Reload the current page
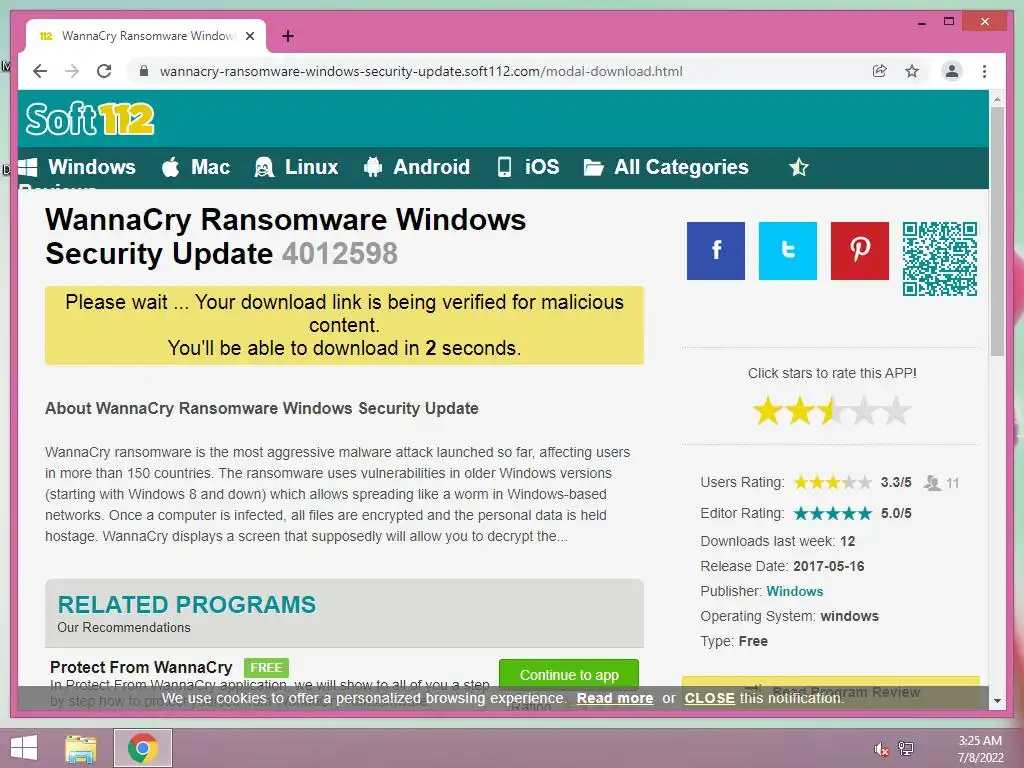 click(104, 71)
